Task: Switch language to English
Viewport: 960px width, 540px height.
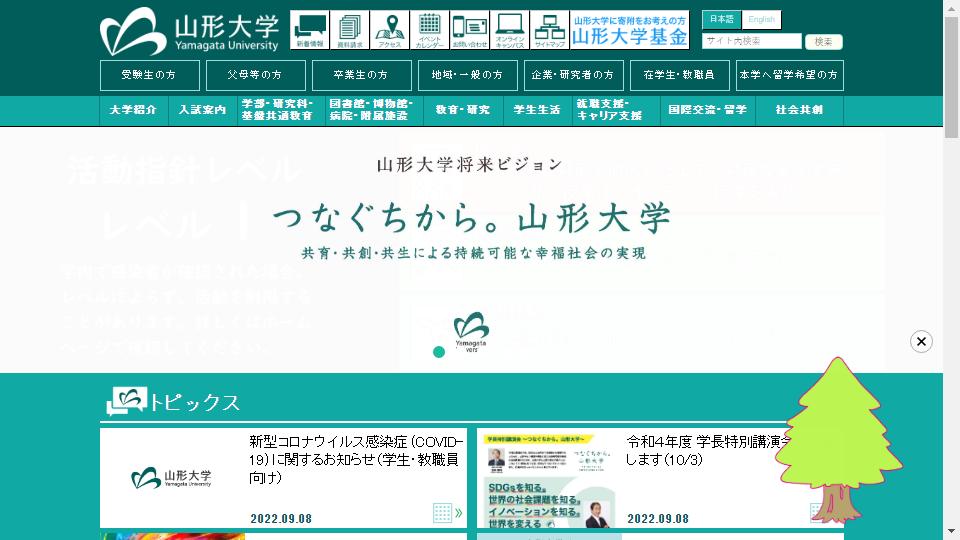Action: tap(761, 20)
